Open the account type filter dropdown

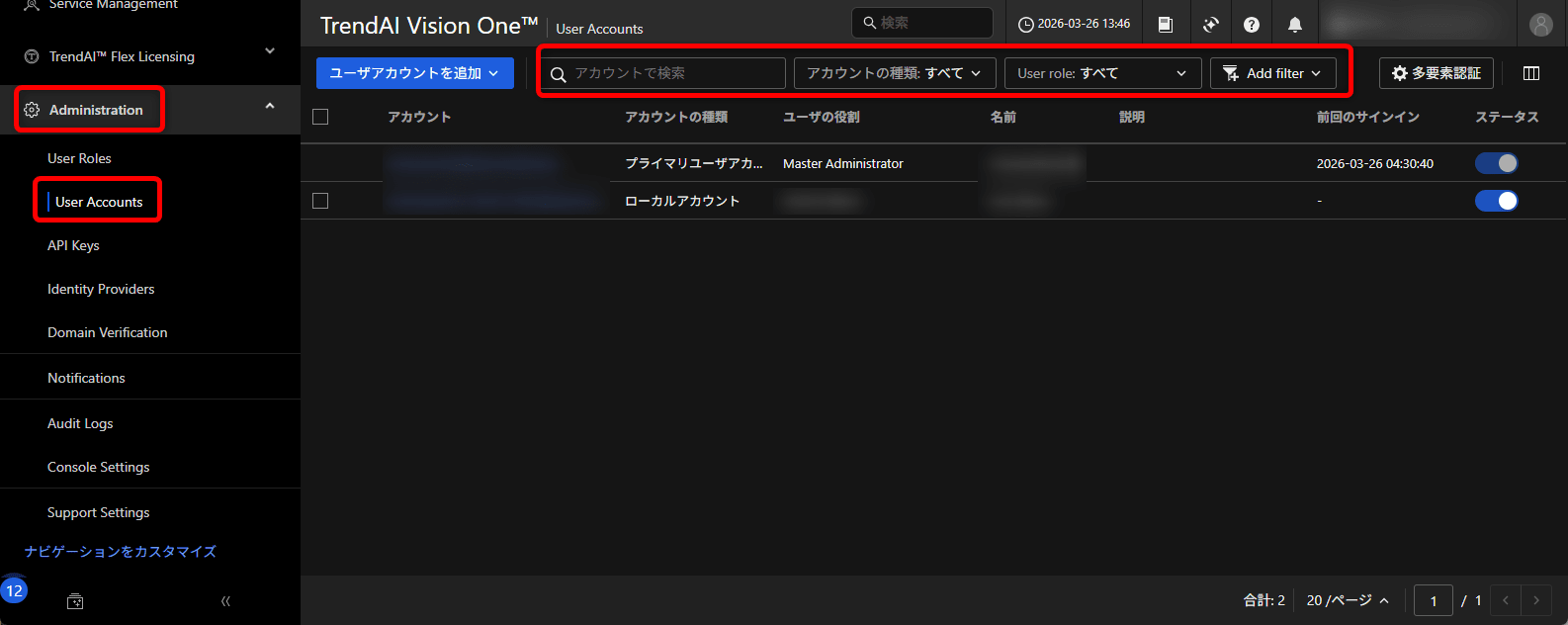(895, 73)
